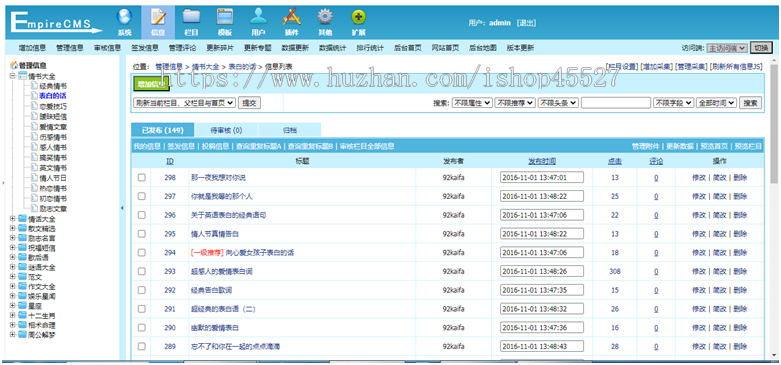Open the 不限属性 filter dropdown
The image size is (781, 365).
coord(472,103)
